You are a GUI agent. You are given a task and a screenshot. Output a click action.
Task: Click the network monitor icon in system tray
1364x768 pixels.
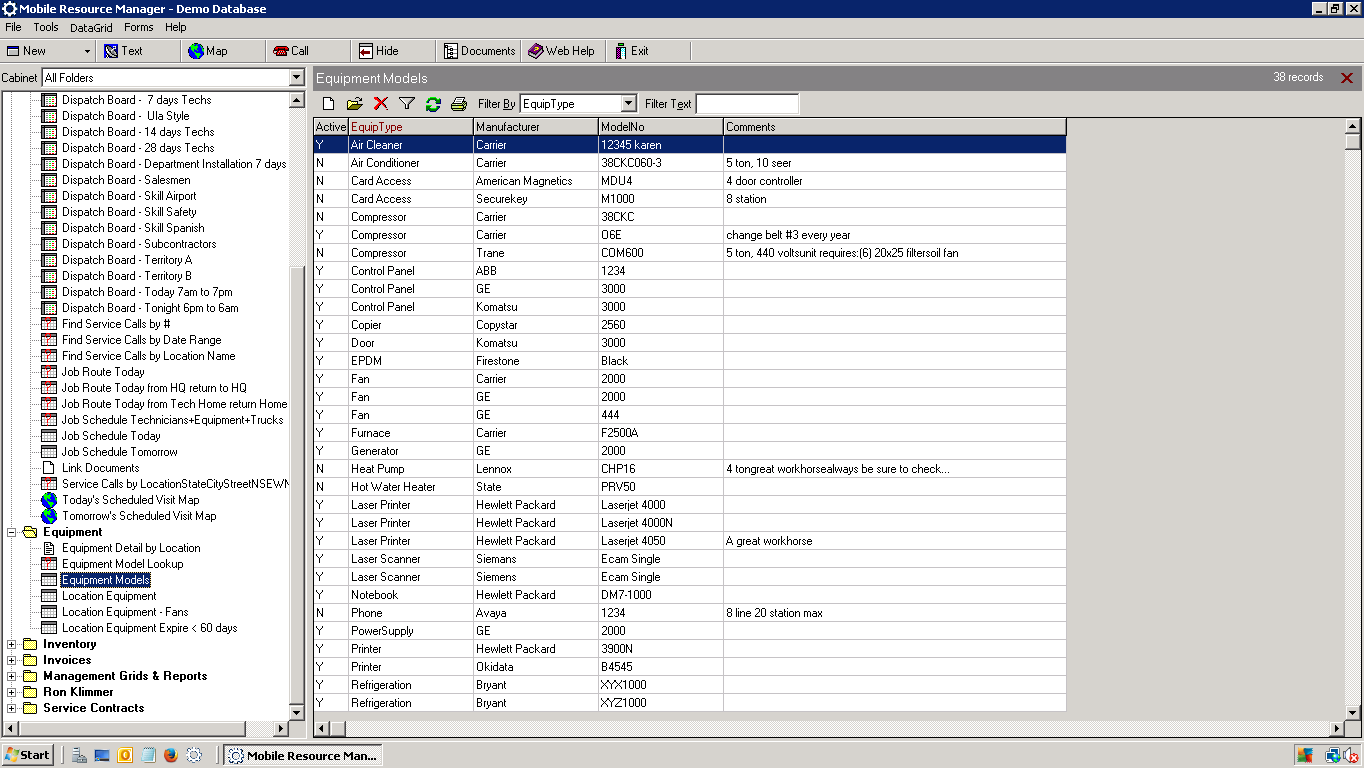1333,756
